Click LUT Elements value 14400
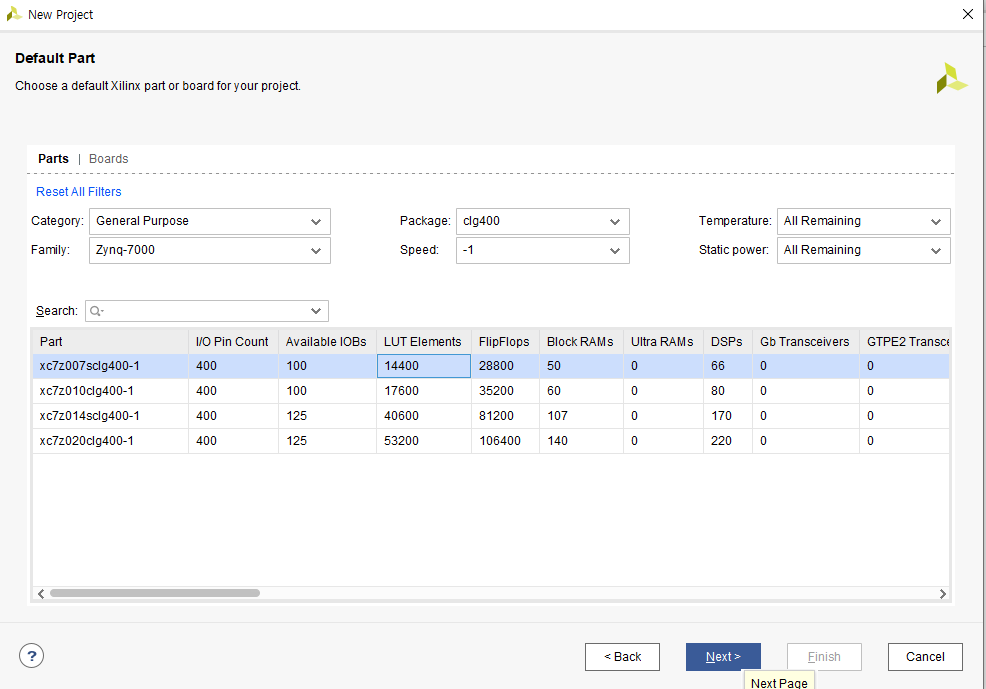 tap(424, 366)
